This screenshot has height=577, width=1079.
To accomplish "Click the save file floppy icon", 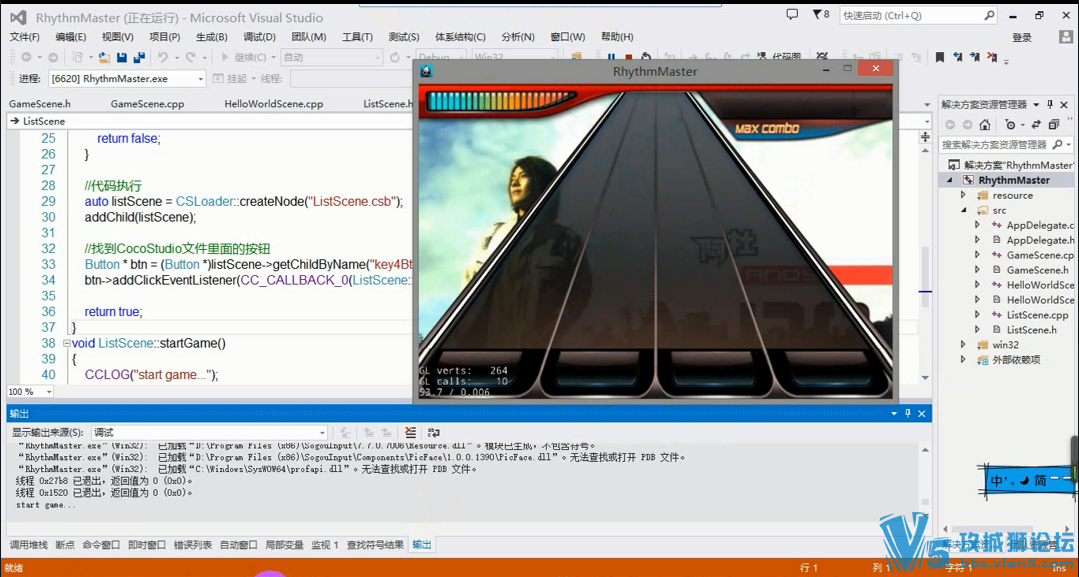I will 122,58.
